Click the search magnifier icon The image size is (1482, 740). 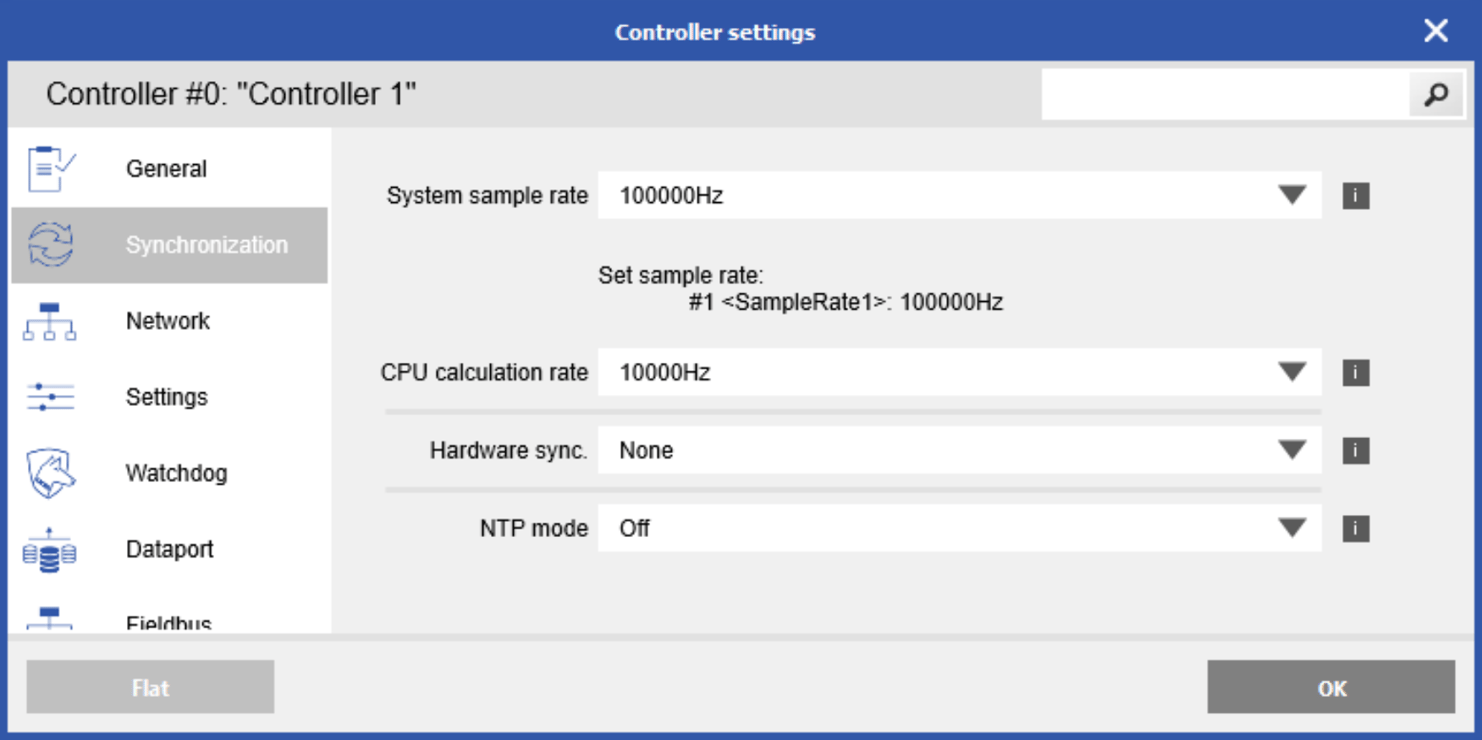(x=1437, y=93)
